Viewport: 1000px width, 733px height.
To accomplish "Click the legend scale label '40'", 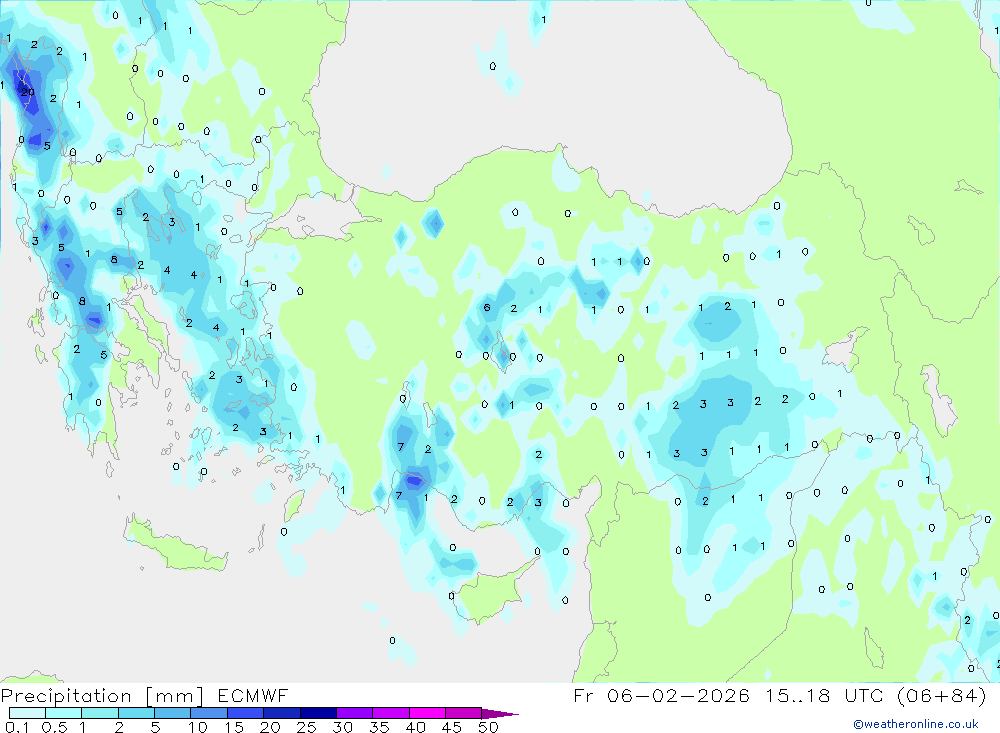I will (415, 727).
